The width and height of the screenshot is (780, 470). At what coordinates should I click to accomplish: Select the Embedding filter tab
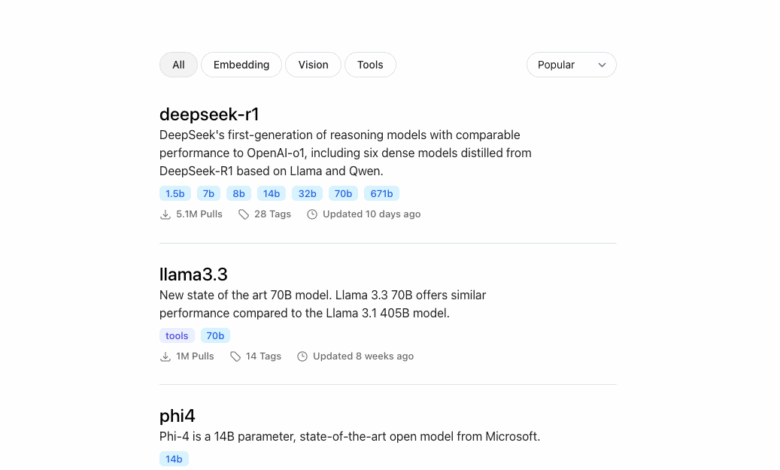point(241,65)
